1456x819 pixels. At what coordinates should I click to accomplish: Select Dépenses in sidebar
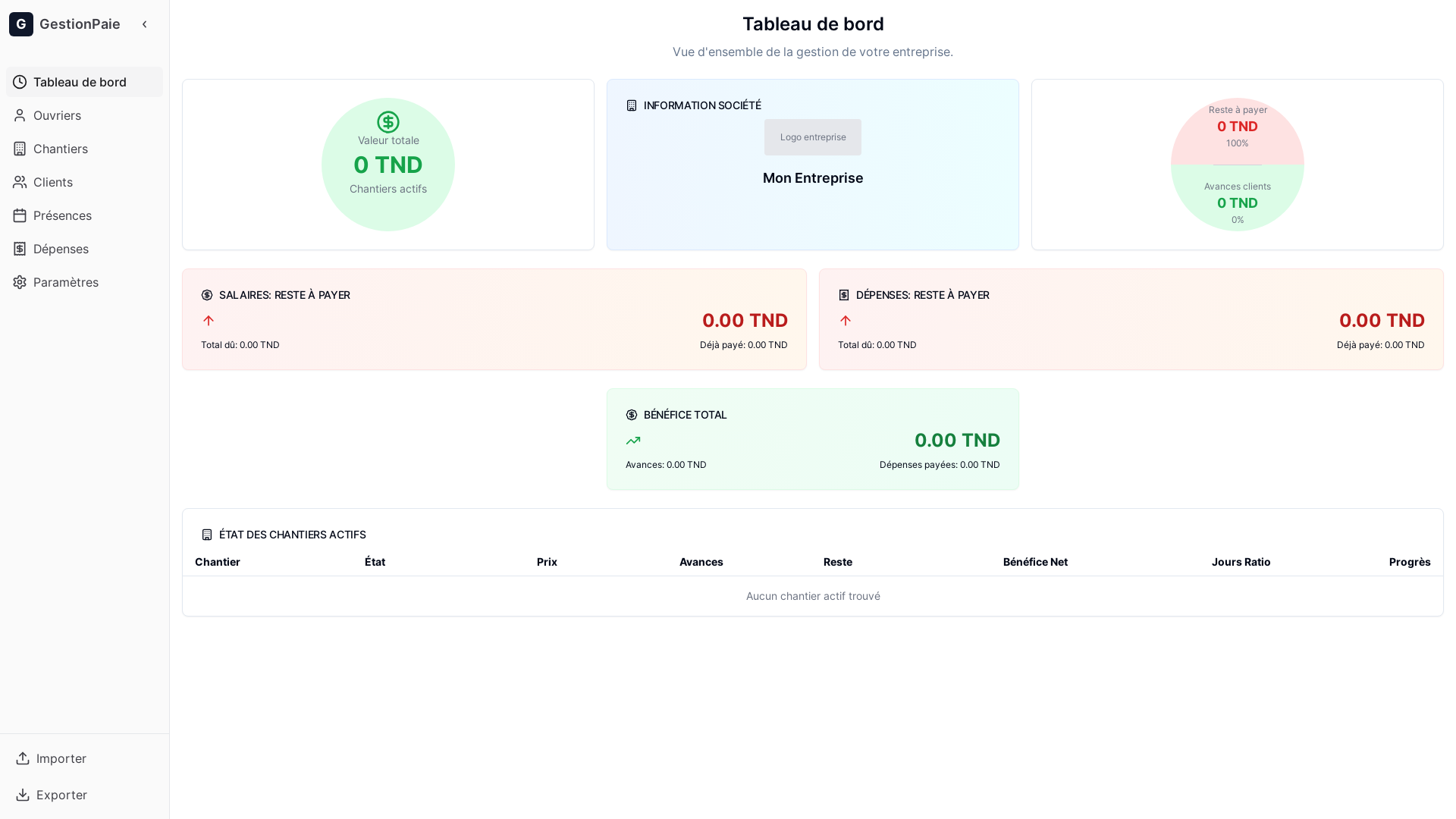pos(84,249)
